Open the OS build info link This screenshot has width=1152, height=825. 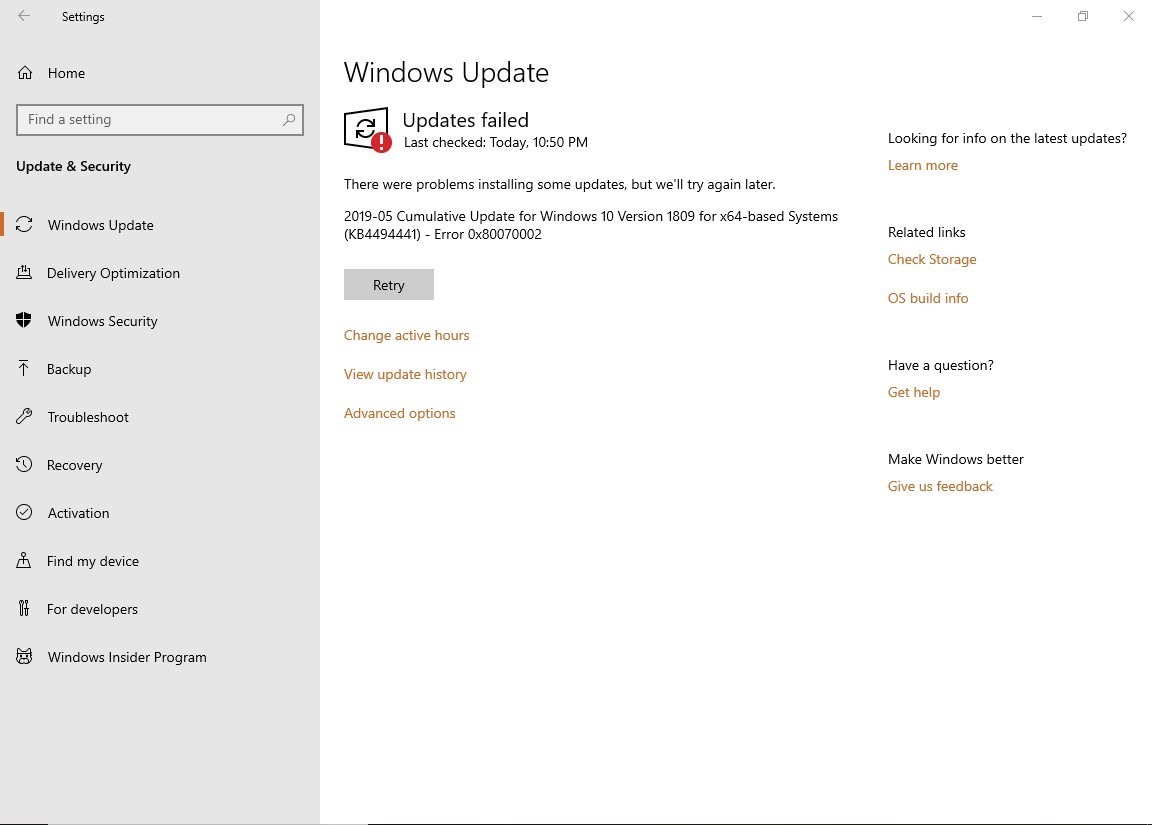pos(928,298)
